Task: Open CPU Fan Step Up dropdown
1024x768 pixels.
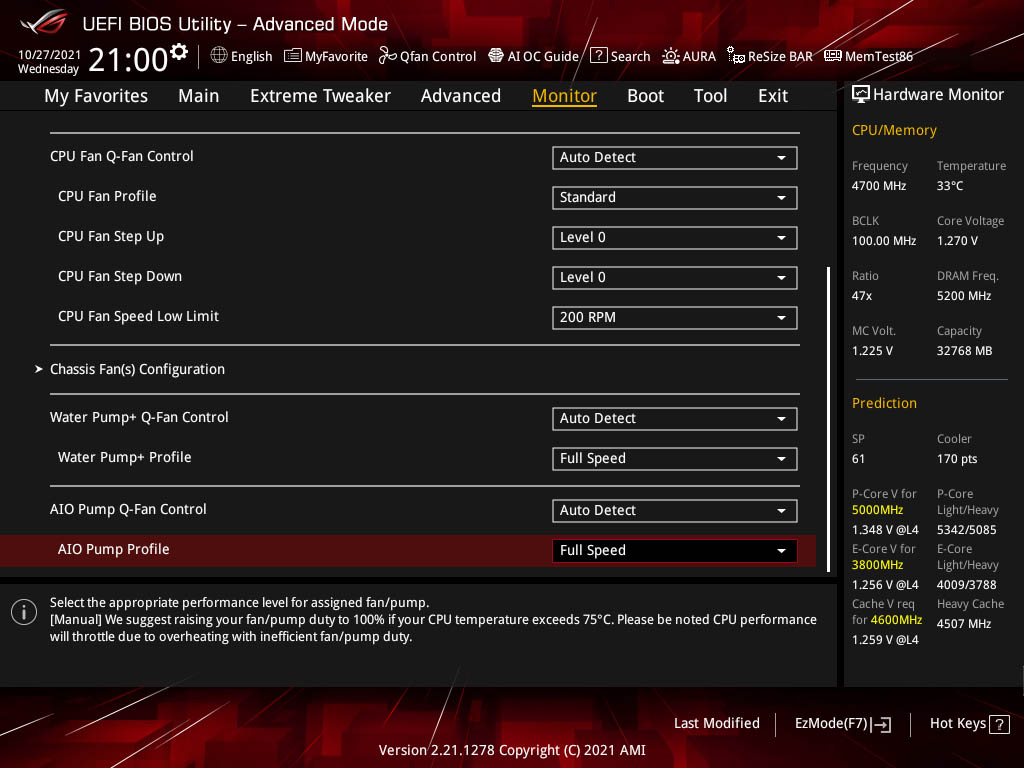Action: (x=674, y=238)
